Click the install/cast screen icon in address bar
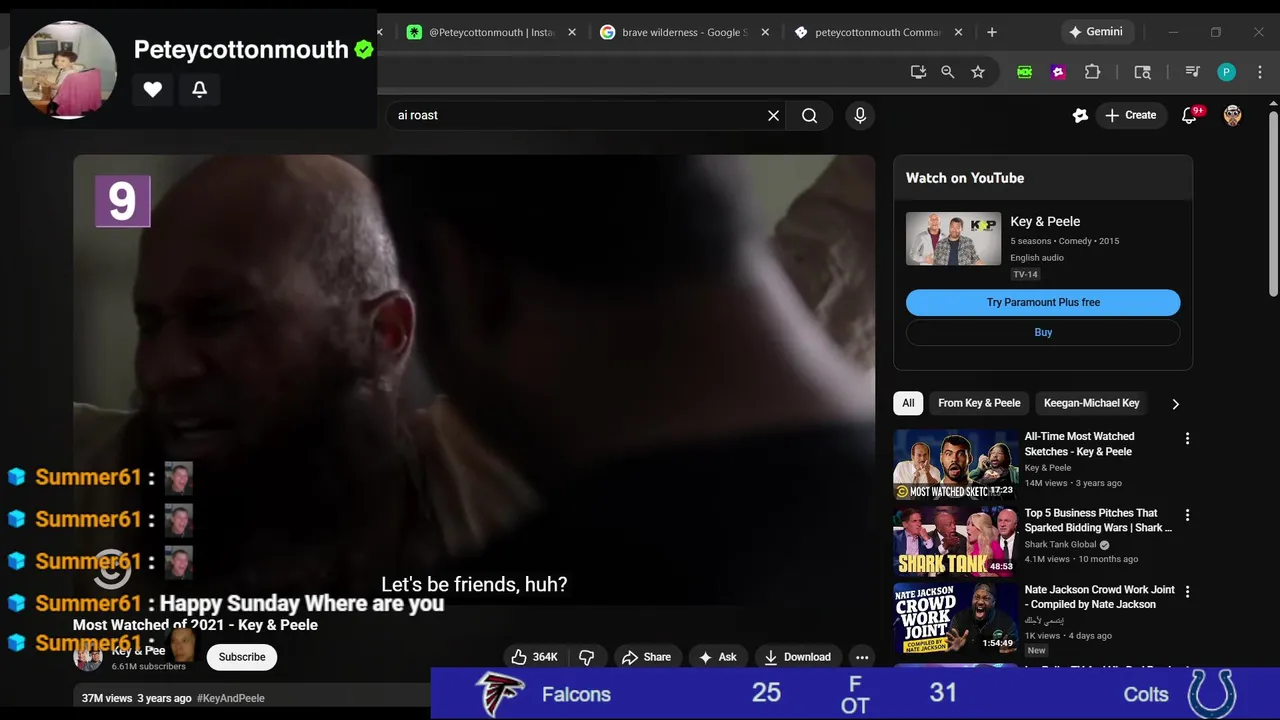This screenshot has width=1280, height=720. [x=918, y=72]
